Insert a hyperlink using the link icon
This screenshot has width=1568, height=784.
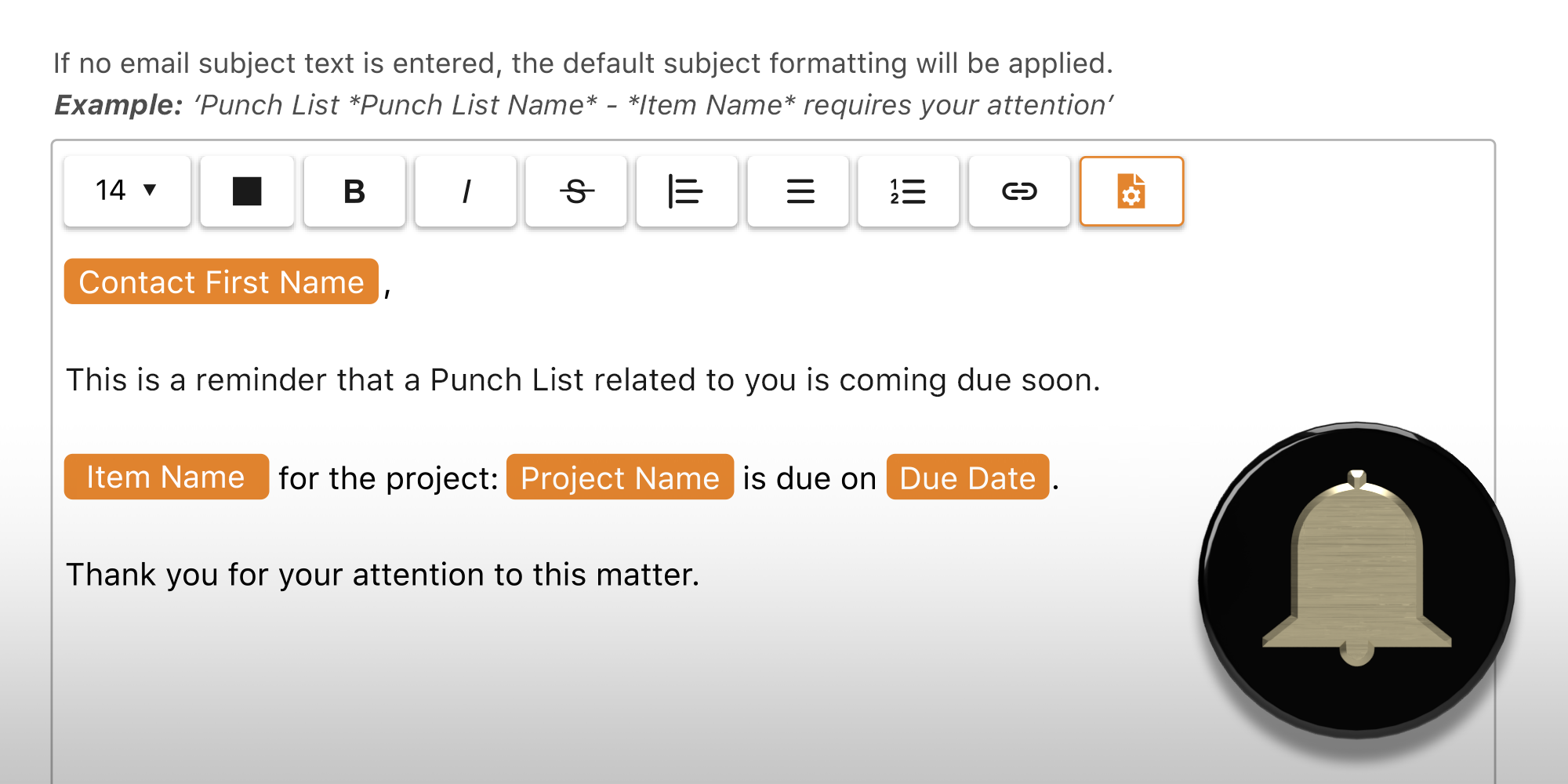coord(1018,191)
